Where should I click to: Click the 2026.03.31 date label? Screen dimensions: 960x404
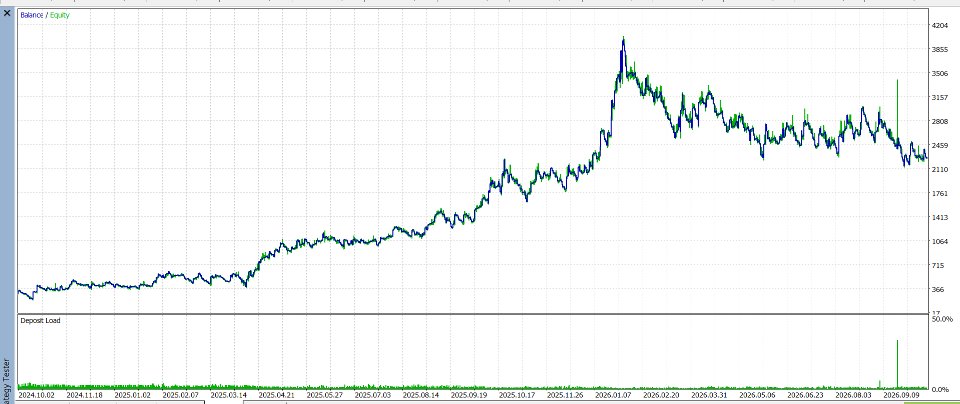709,395
